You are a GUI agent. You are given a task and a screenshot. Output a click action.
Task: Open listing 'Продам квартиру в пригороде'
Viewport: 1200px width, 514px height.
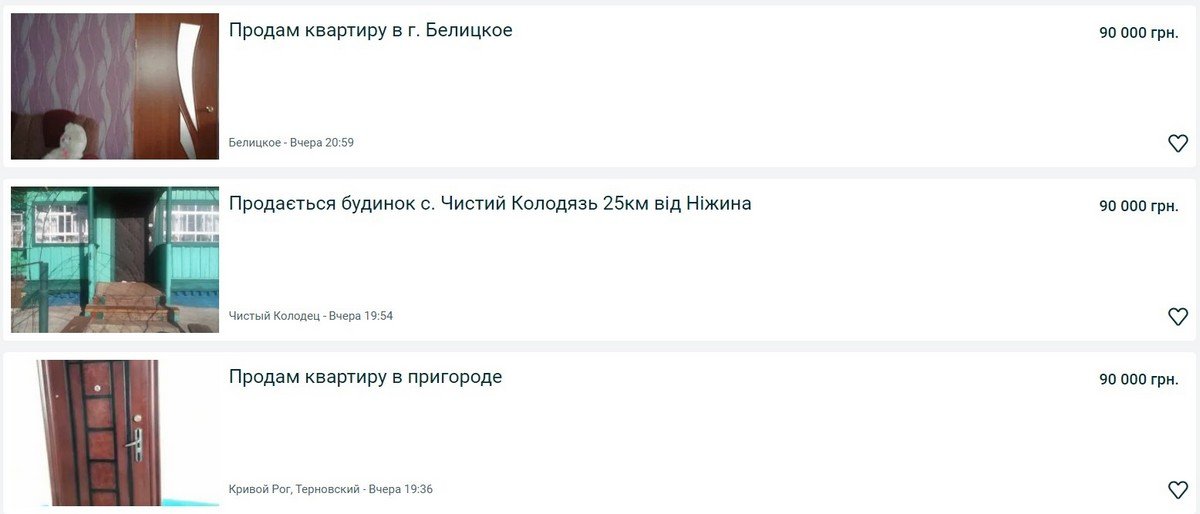pyautogui.click(x=365, y=377)
